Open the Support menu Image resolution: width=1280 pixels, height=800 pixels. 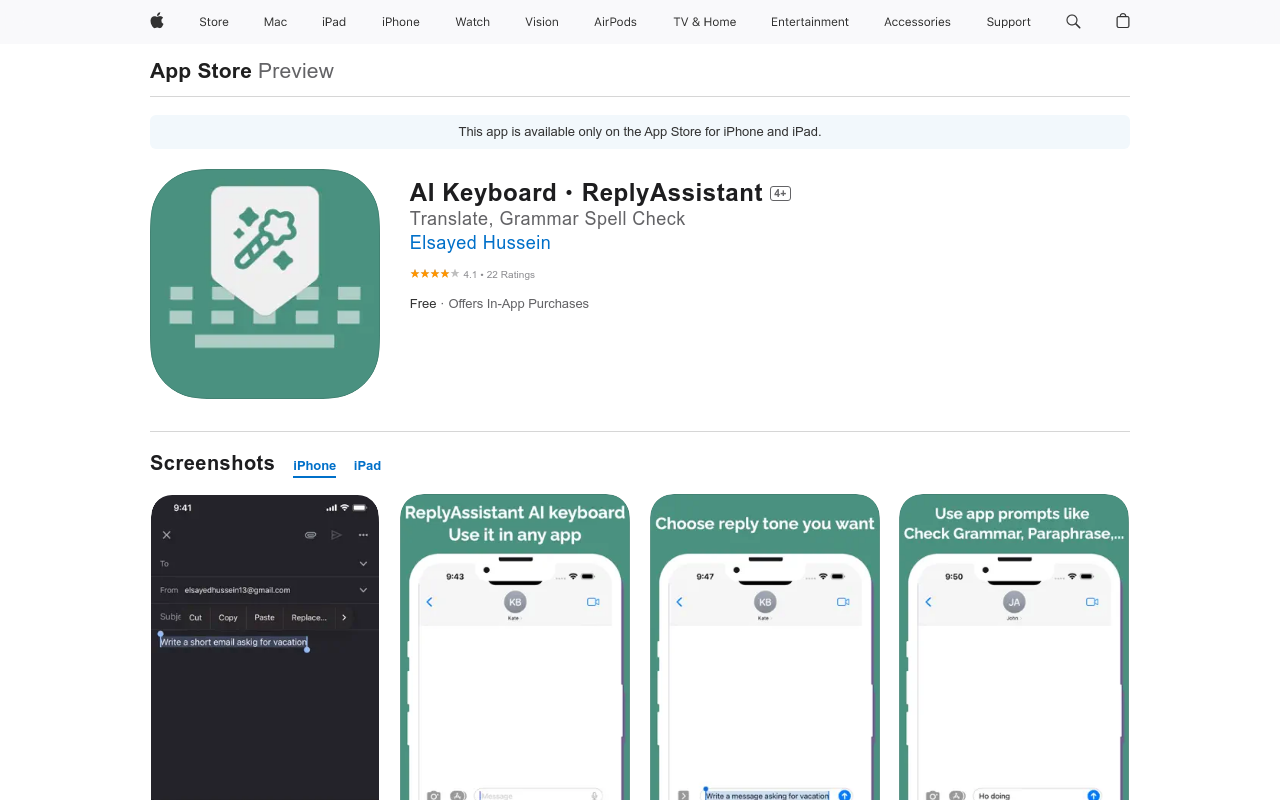[x=1008, y=22]
